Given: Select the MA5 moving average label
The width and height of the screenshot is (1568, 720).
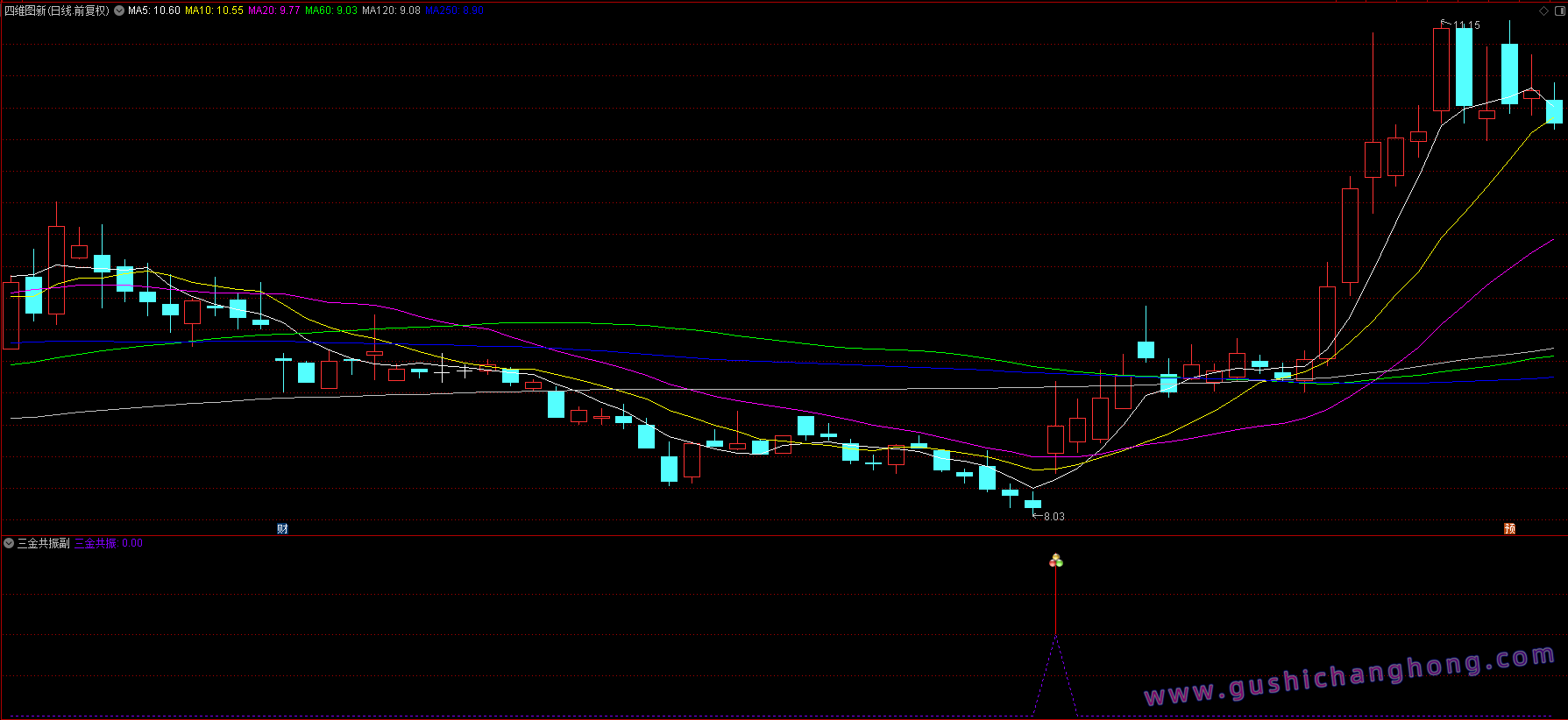Looking at the screenshot, I should [x=154, y=11].
